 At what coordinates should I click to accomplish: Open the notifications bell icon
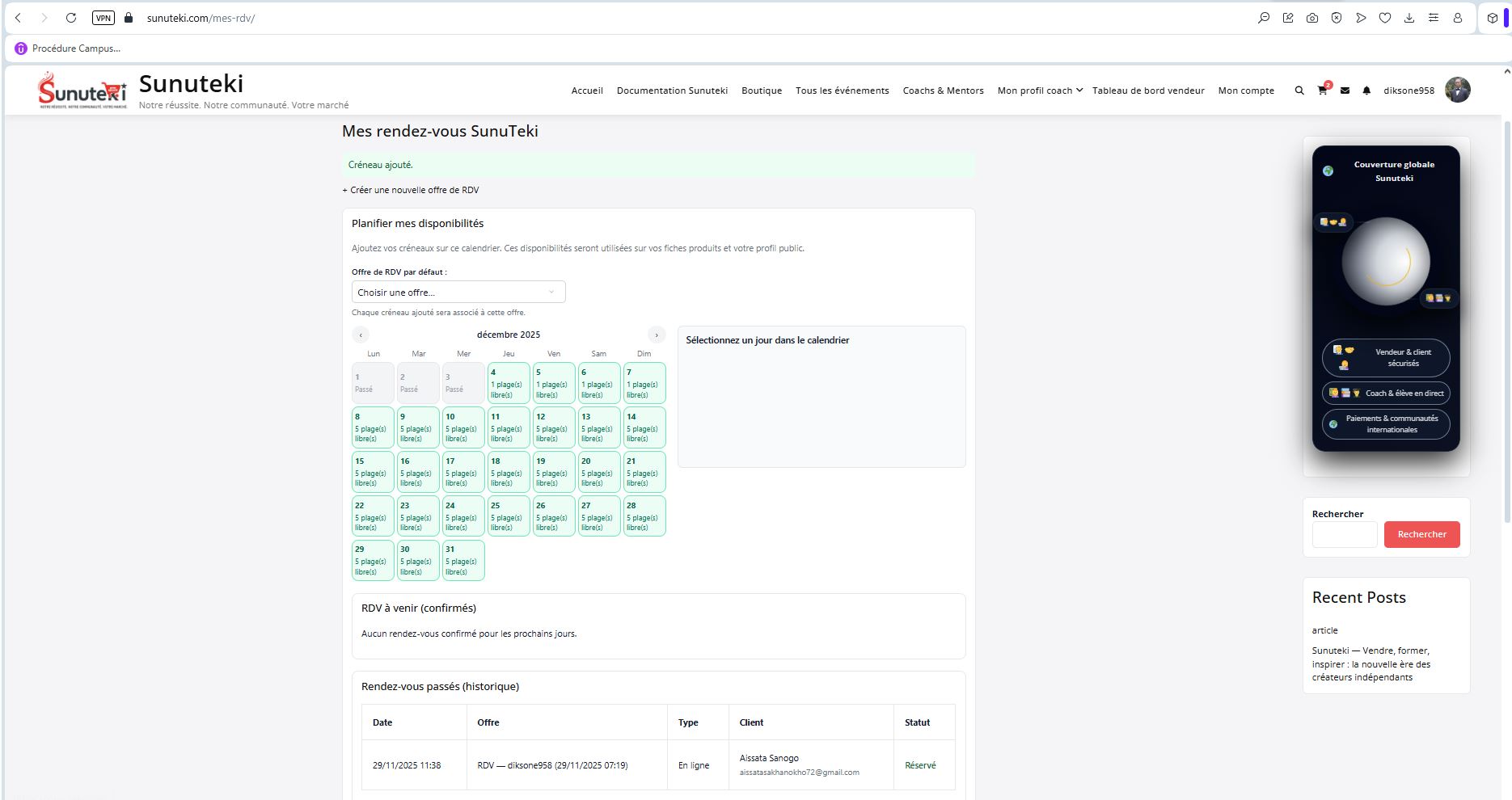[1366, 91]
